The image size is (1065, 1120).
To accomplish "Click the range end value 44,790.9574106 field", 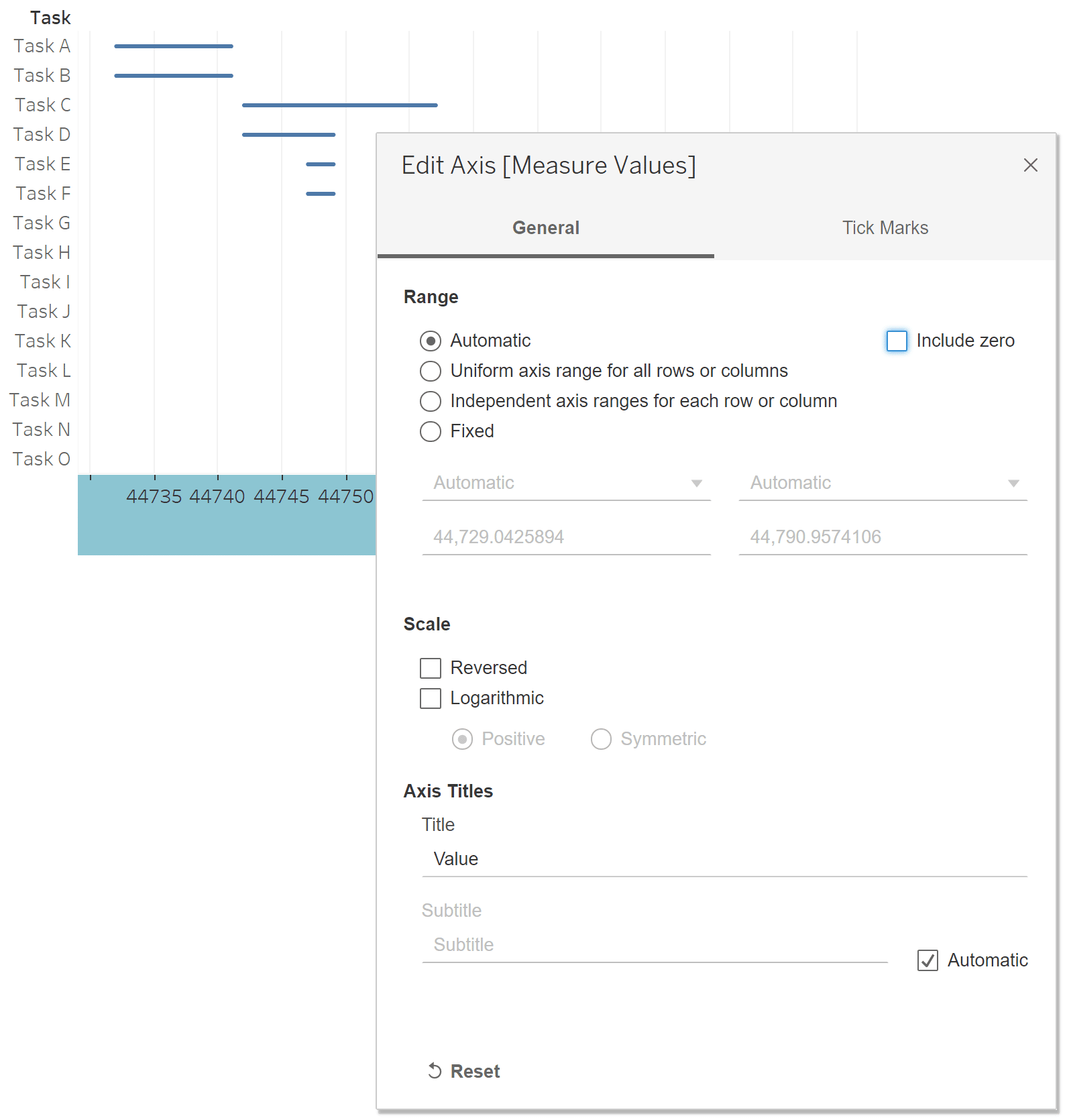I will 883,537.
